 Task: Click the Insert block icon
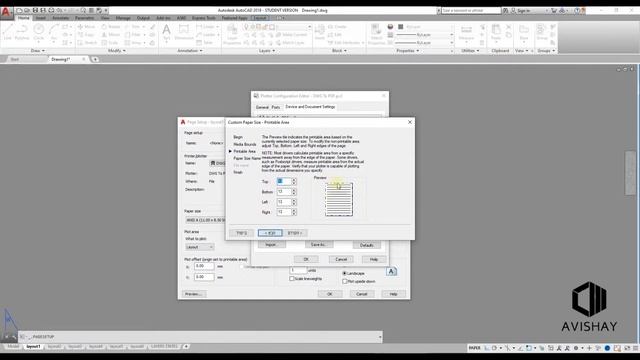(320, 32)
